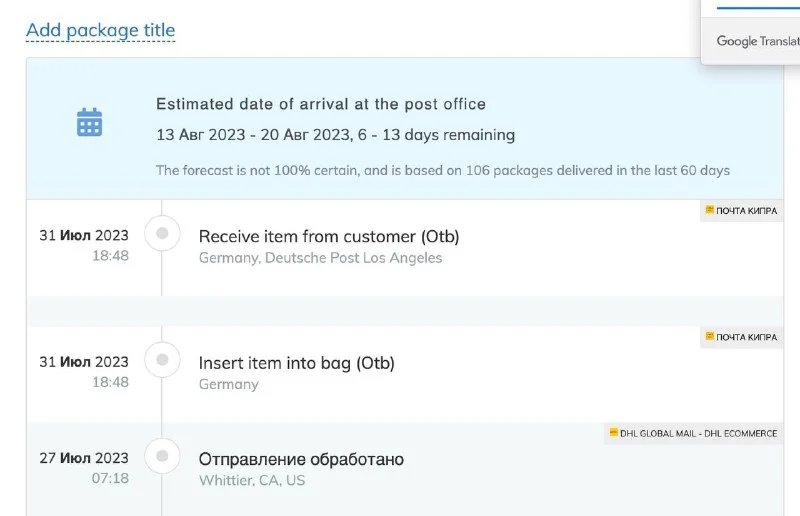
Task: Click the Google Translate logo
Action: coord(757,42)
